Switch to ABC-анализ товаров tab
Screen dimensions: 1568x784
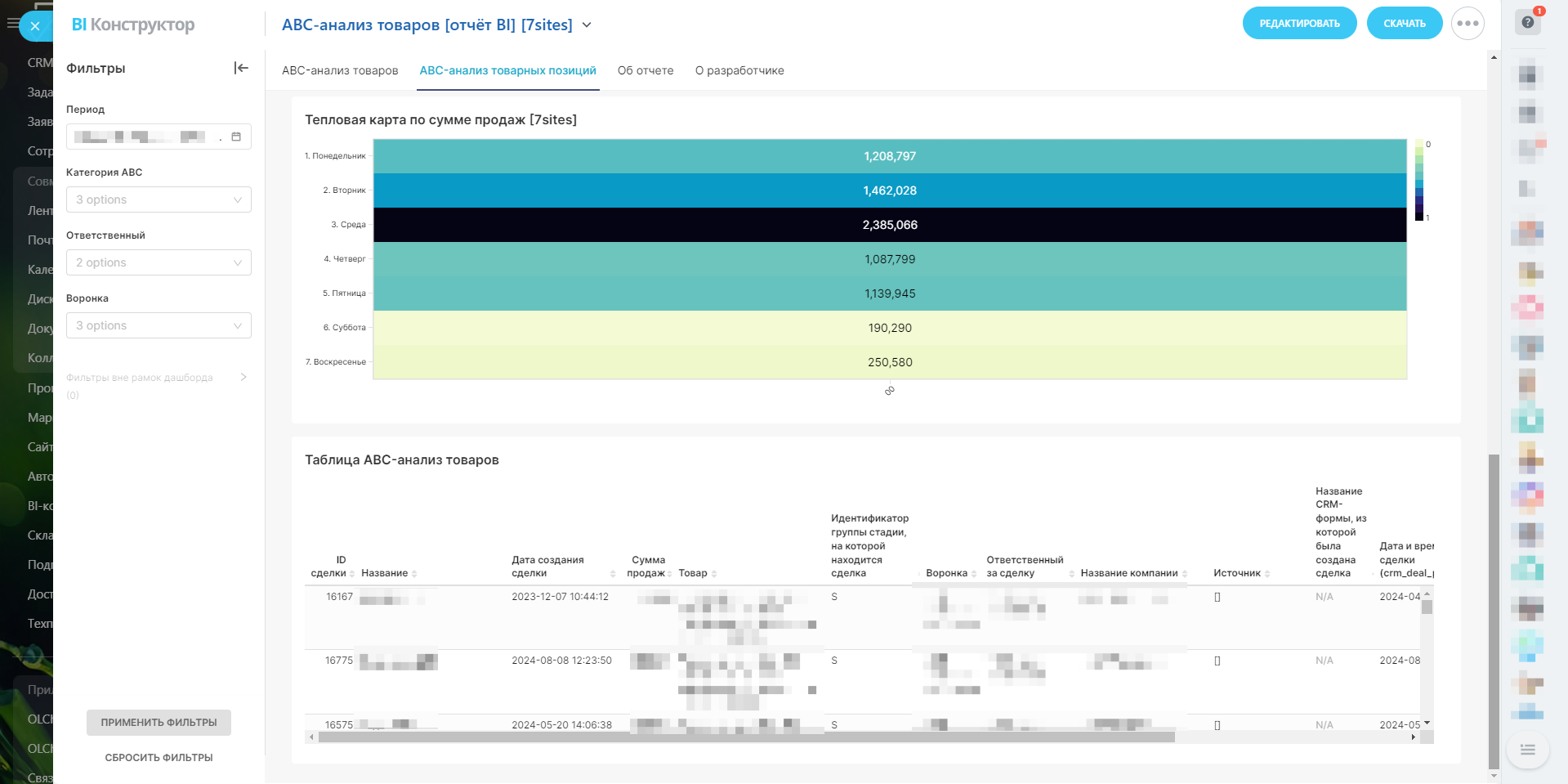point(340,70)
